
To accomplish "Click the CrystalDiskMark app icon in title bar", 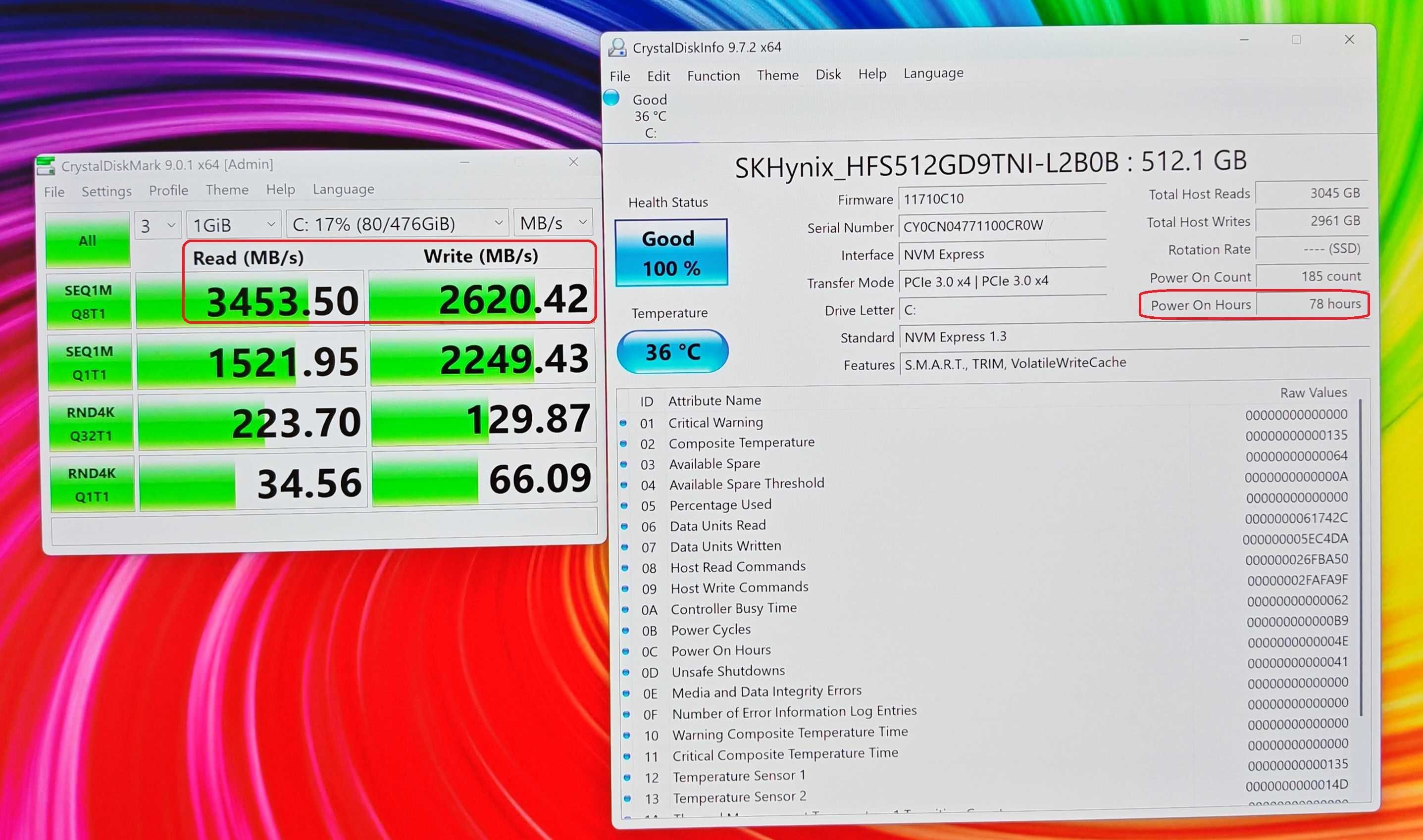I will click(x=45, y=166).
